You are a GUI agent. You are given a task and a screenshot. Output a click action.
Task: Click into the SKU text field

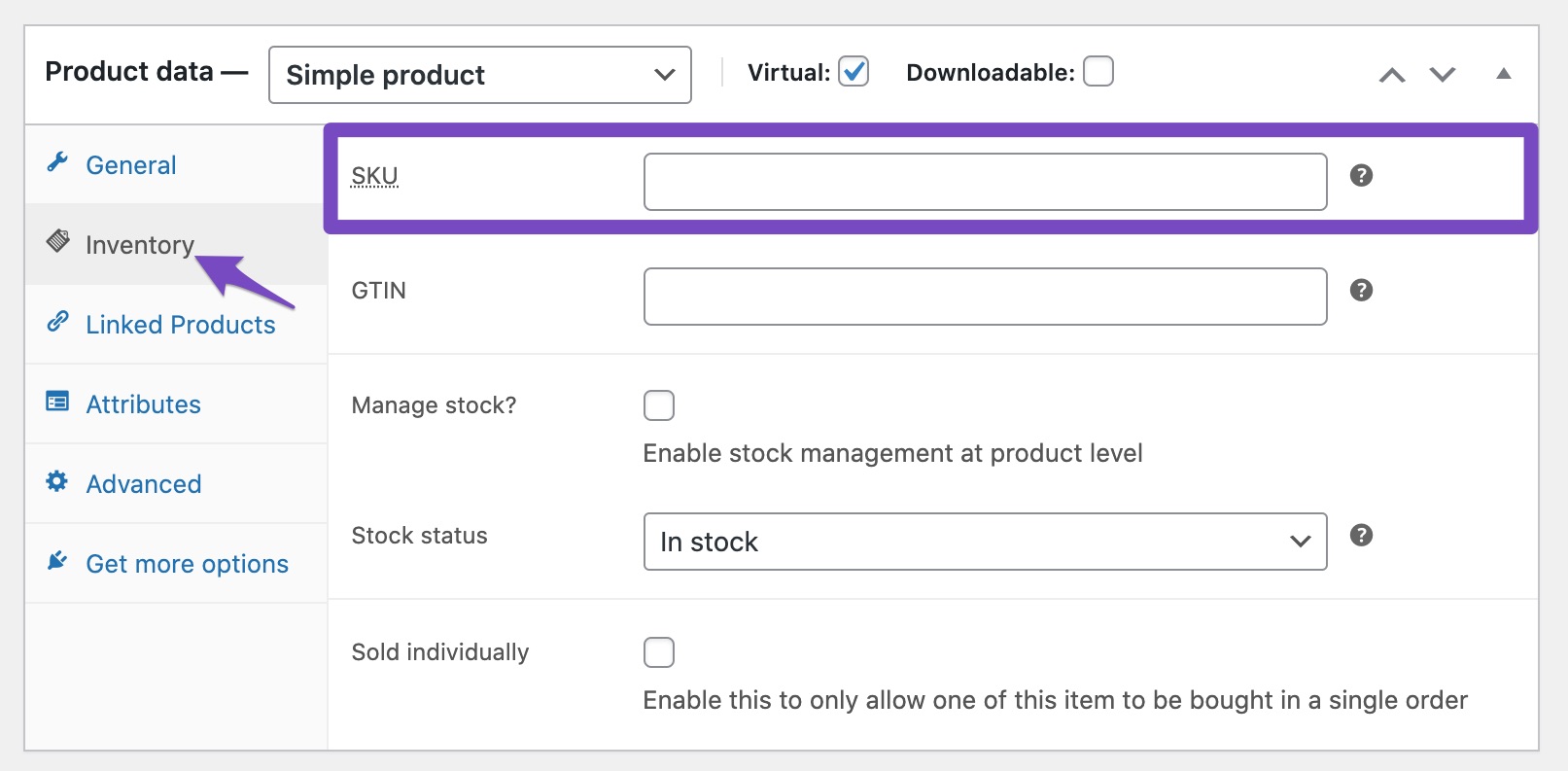[984, 182]
